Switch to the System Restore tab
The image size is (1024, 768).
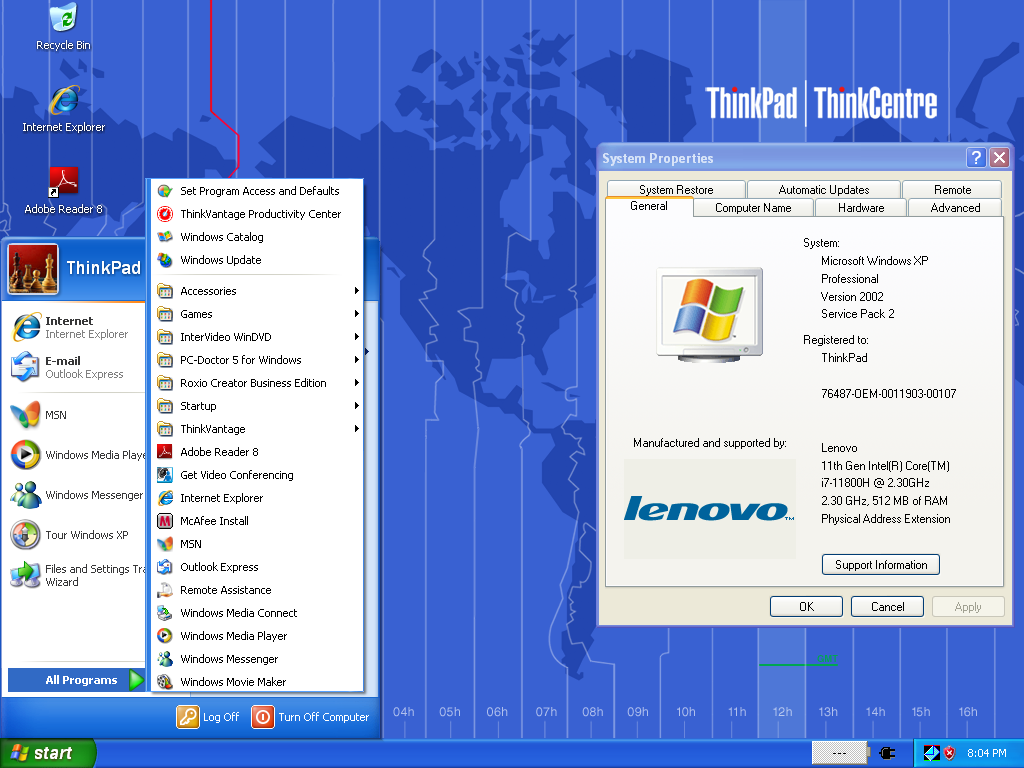pyautogui.click(x=676, y=190)
